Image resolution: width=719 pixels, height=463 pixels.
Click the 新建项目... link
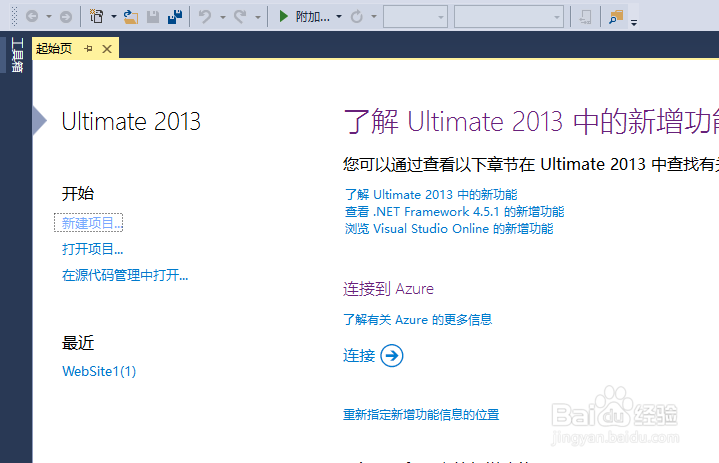(x=92, y=223)
